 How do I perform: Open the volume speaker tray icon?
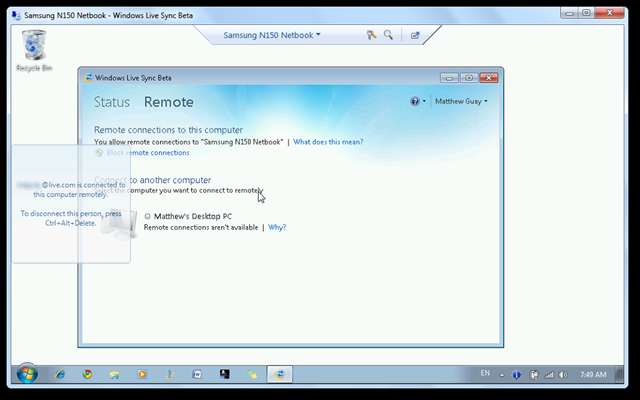[563, 375]
